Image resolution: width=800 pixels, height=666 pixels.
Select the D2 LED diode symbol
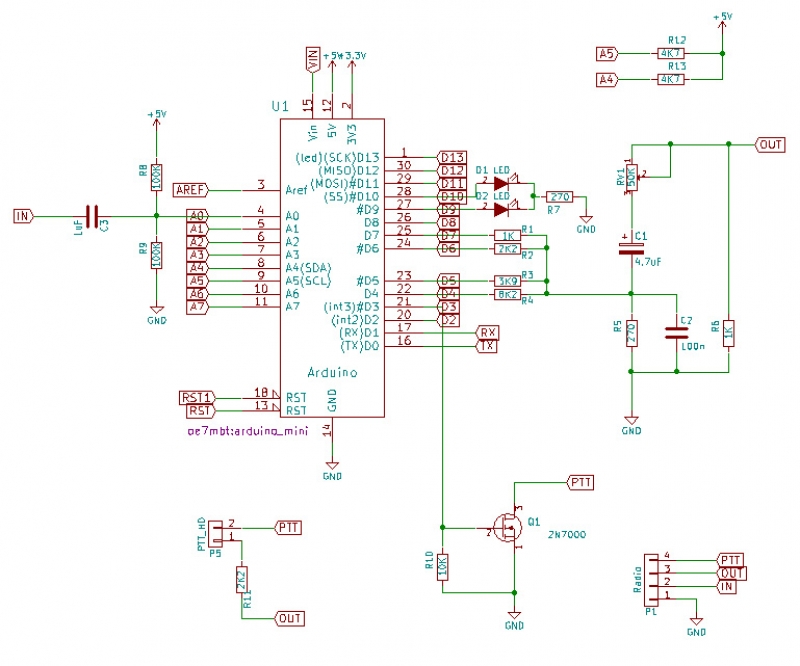[x=503, y=209]
